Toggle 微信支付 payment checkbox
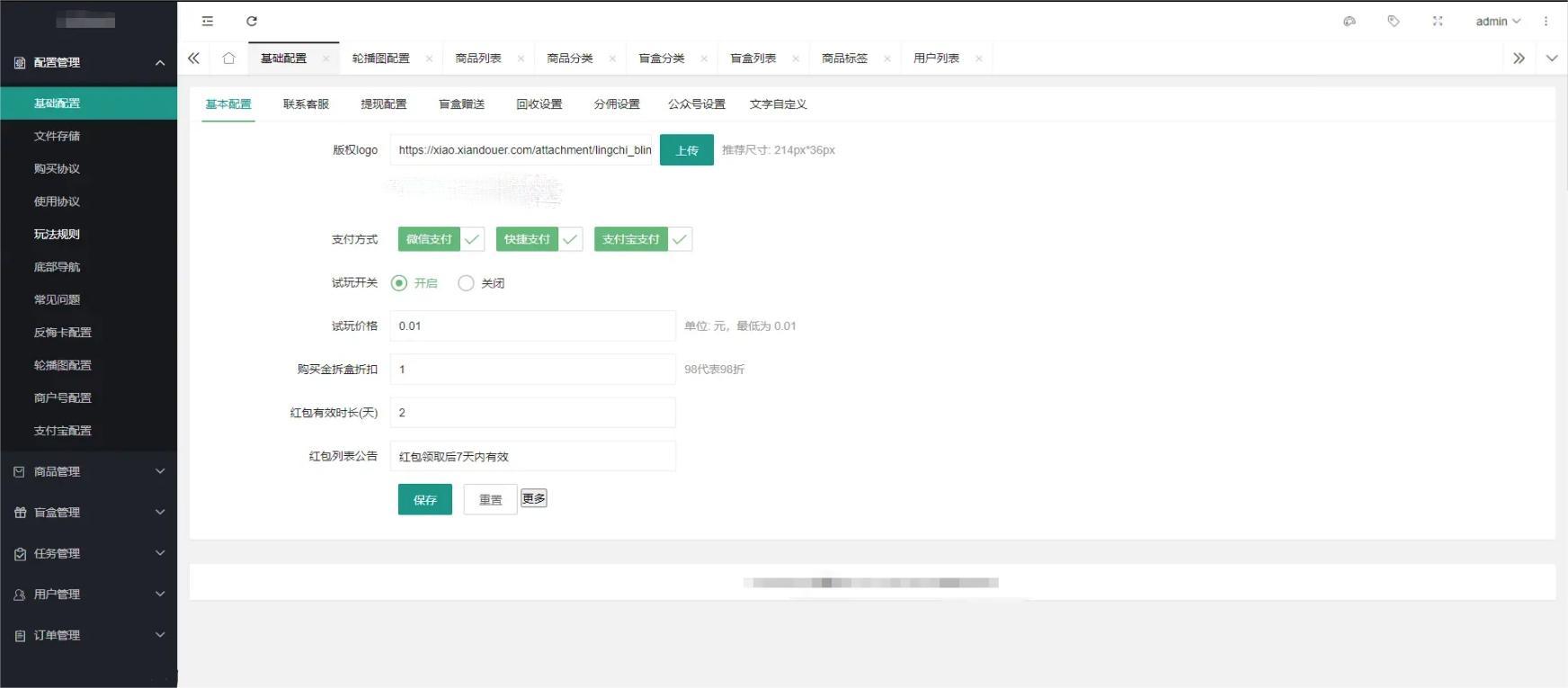This screenshot has height=688, width=1568. point(441,239)
